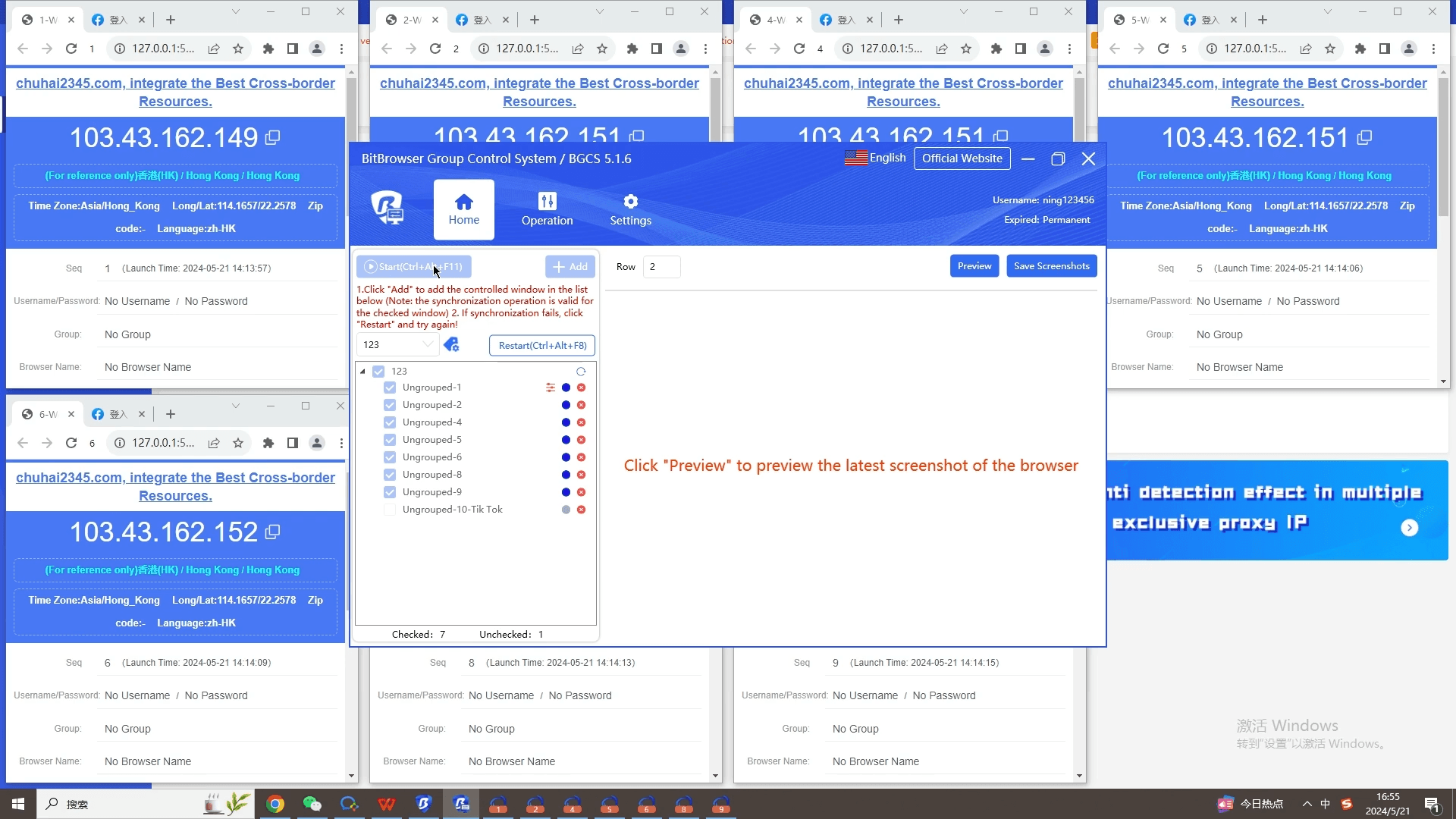Open Chrome from the taskbar
Image resolution: width=1456 pixels, height=819 pixels.
(x=275, y=804)
